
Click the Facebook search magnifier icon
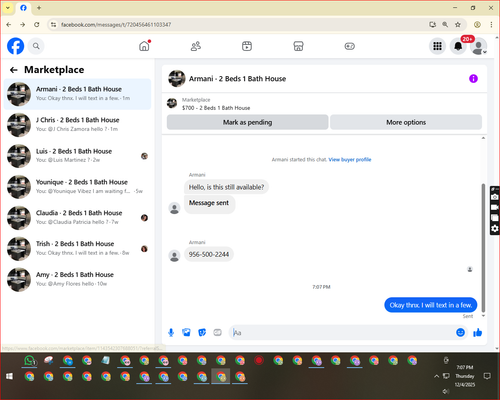tap(36, 46)
